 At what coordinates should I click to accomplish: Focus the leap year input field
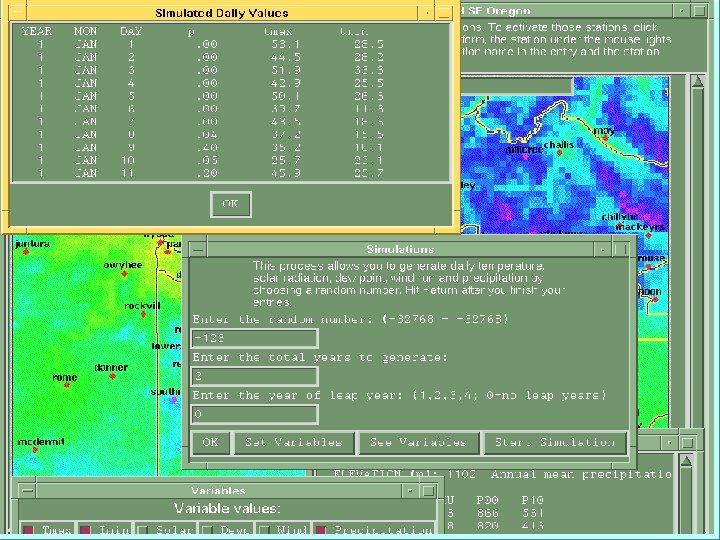tap(254, 414)
